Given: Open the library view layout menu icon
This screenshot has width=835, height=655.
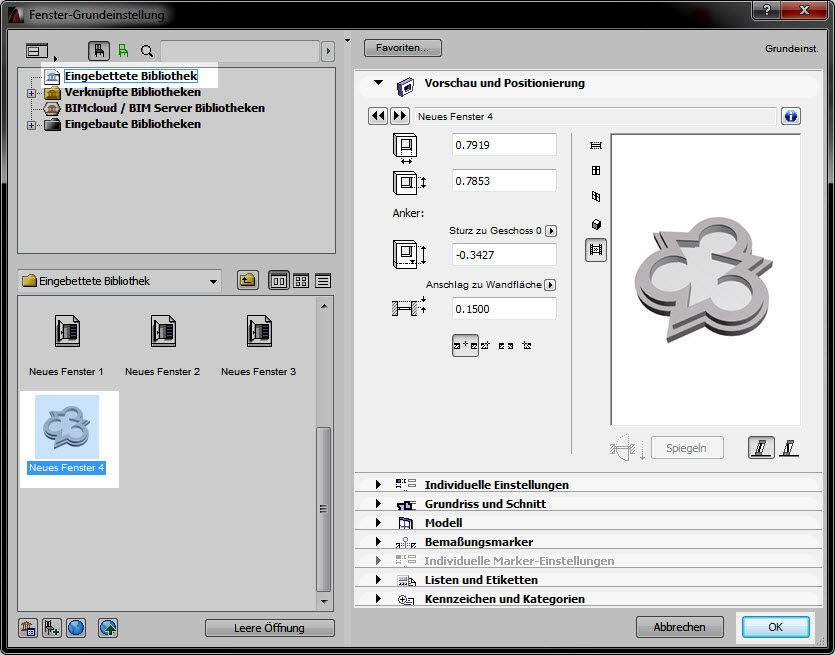Looking at the screenshot, I should point(37,51).
